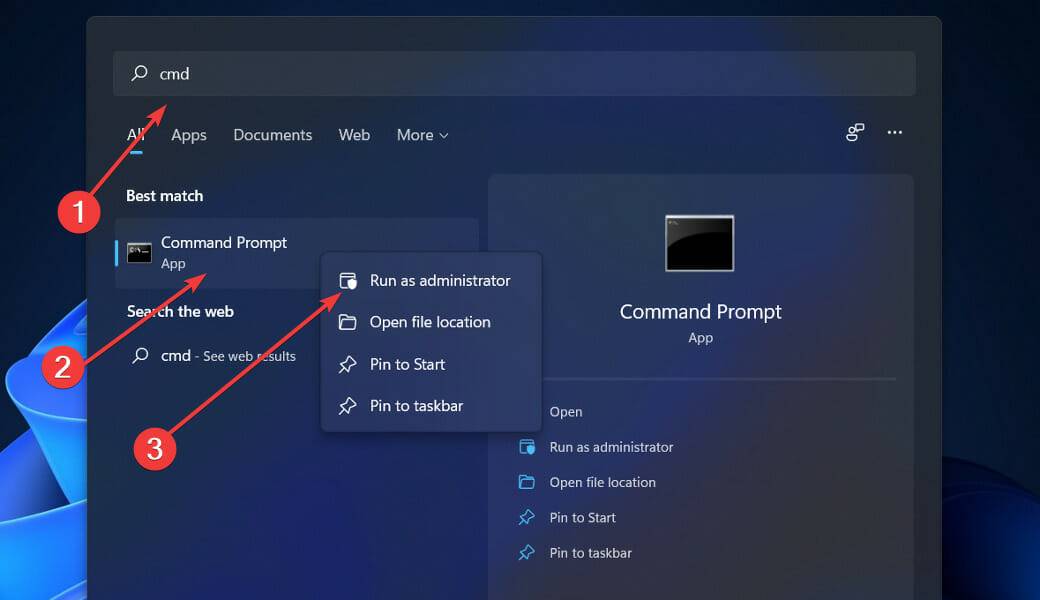Viewport: 1040px width, 600px height.
Task: Click Open in the preview panel
Action: (x=565, y=411)
